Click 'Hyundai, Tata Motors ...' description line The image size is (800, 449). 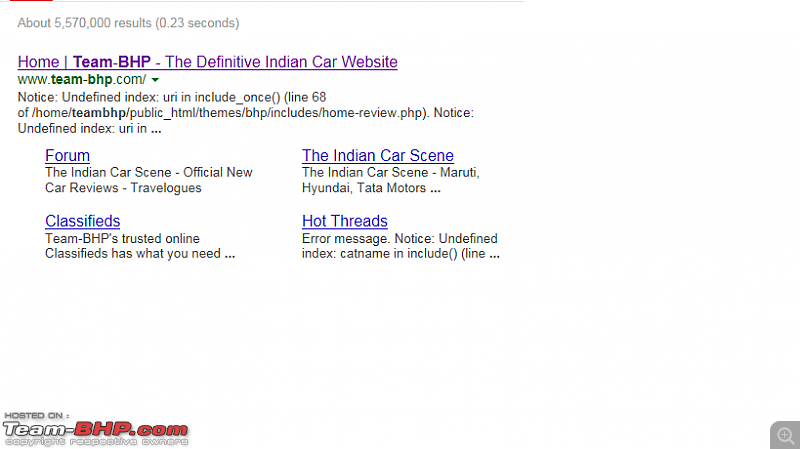(371, 188)
